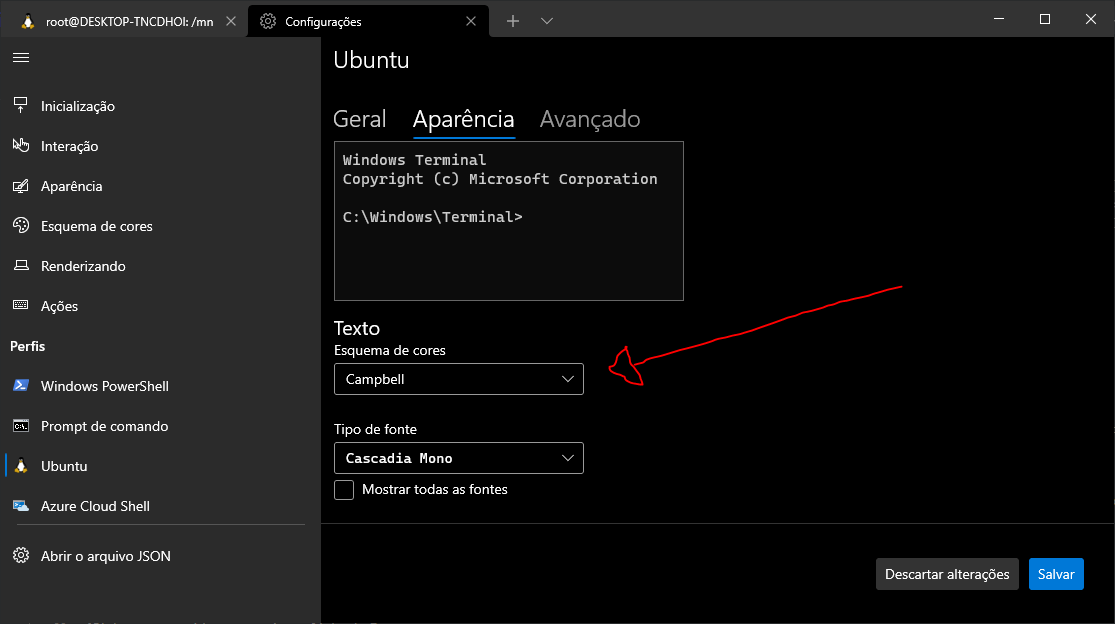This screenshot has height=624, width=1115.
Task: Click the Ações keyboard icon
Action: click(x=21, y=305)
